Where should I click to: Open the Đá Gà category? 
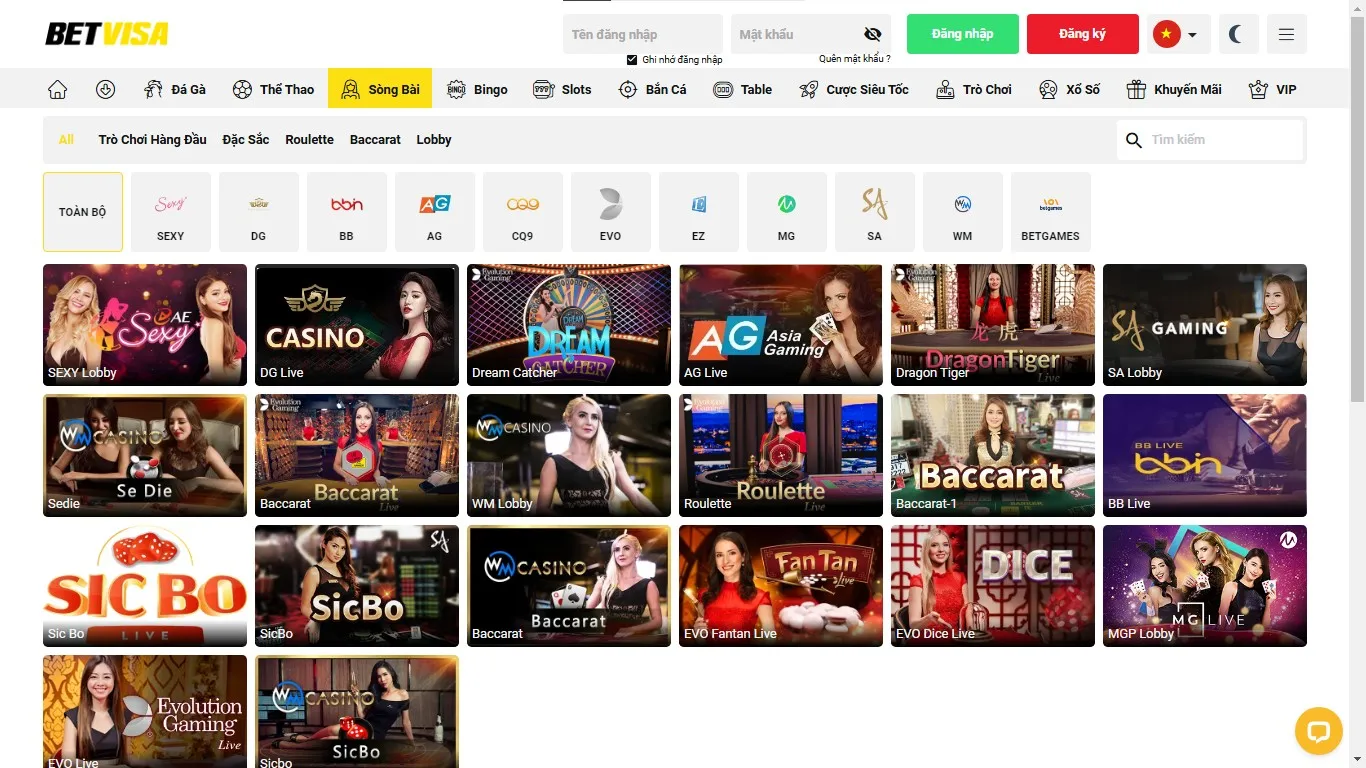tap(175, 89)
